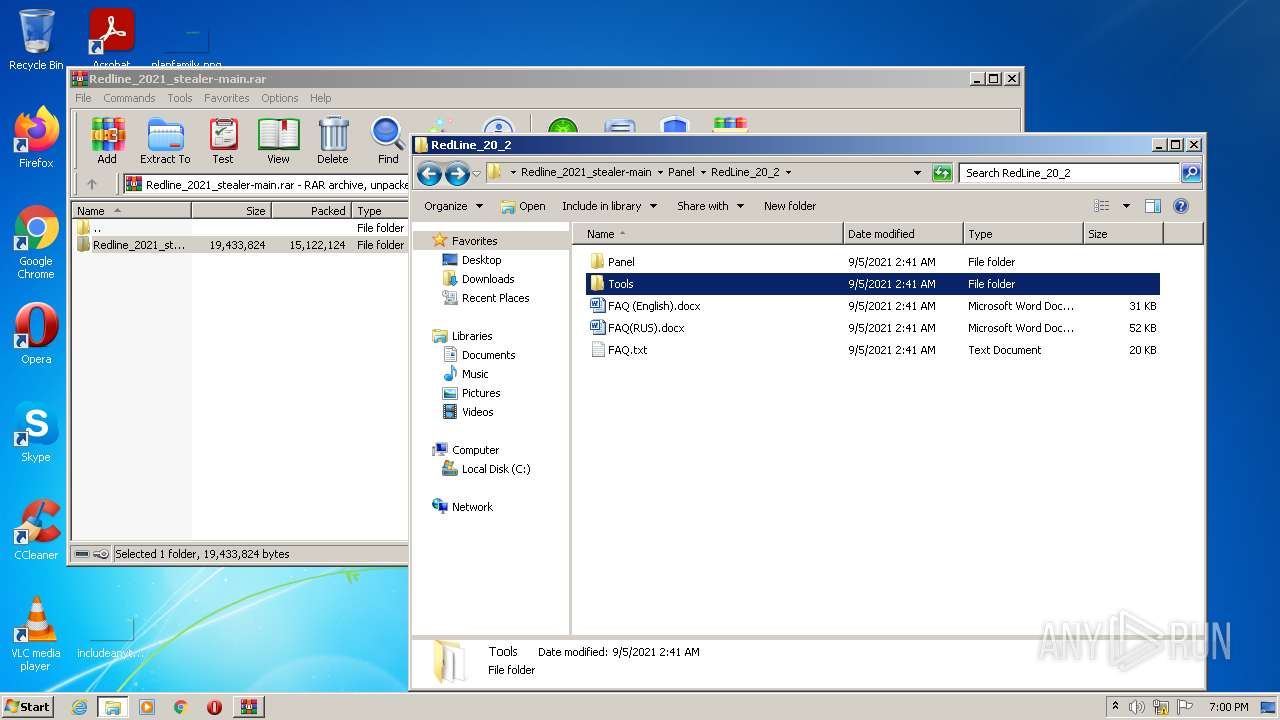The width and height of the screenshot is (1280, 720).
Task: Change view mode icon in Explorer
Action: pos(1101,206)
